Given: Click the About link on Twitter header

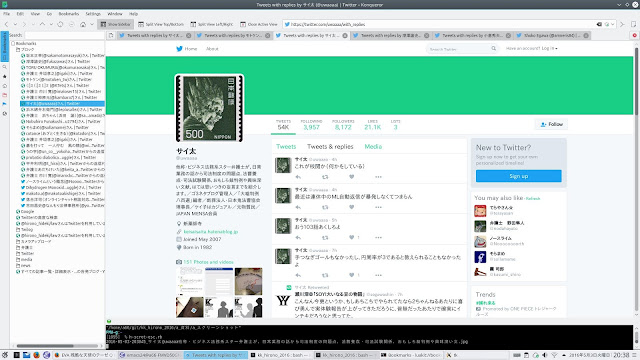Looking at the screenshot, I should point(212,49).
